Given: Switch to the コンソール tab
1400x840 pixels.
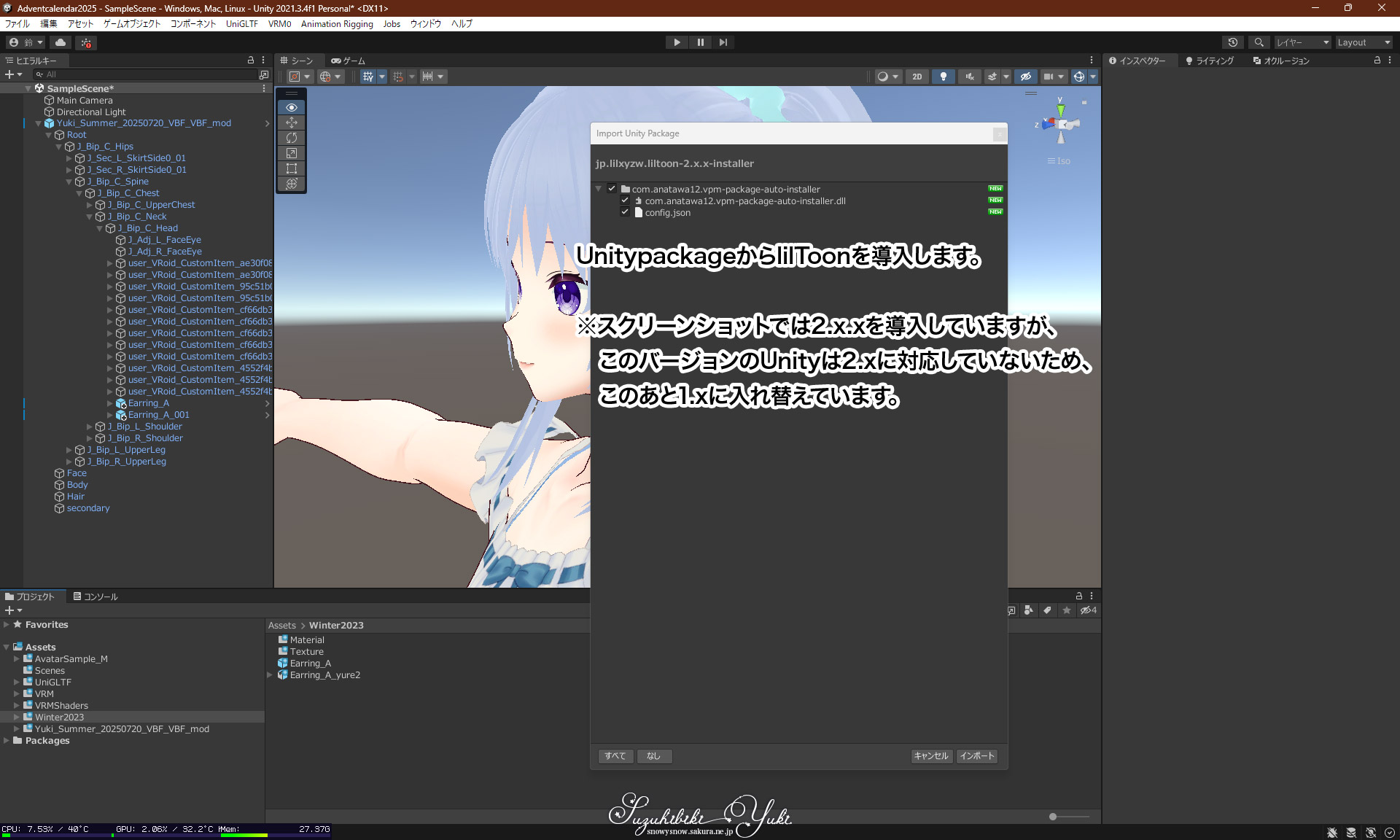Looking at the screenshot, I should click(x=96, y=596).
